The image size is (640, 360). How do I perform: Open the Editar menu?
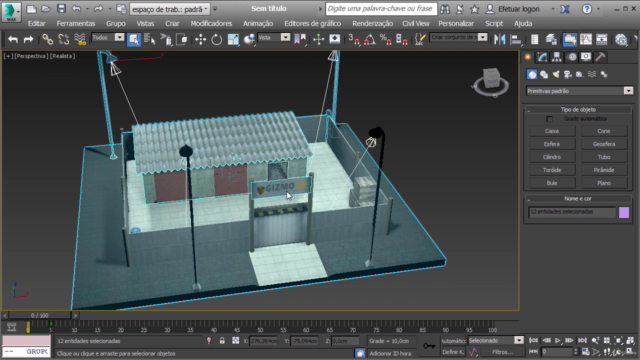(36, 24)
